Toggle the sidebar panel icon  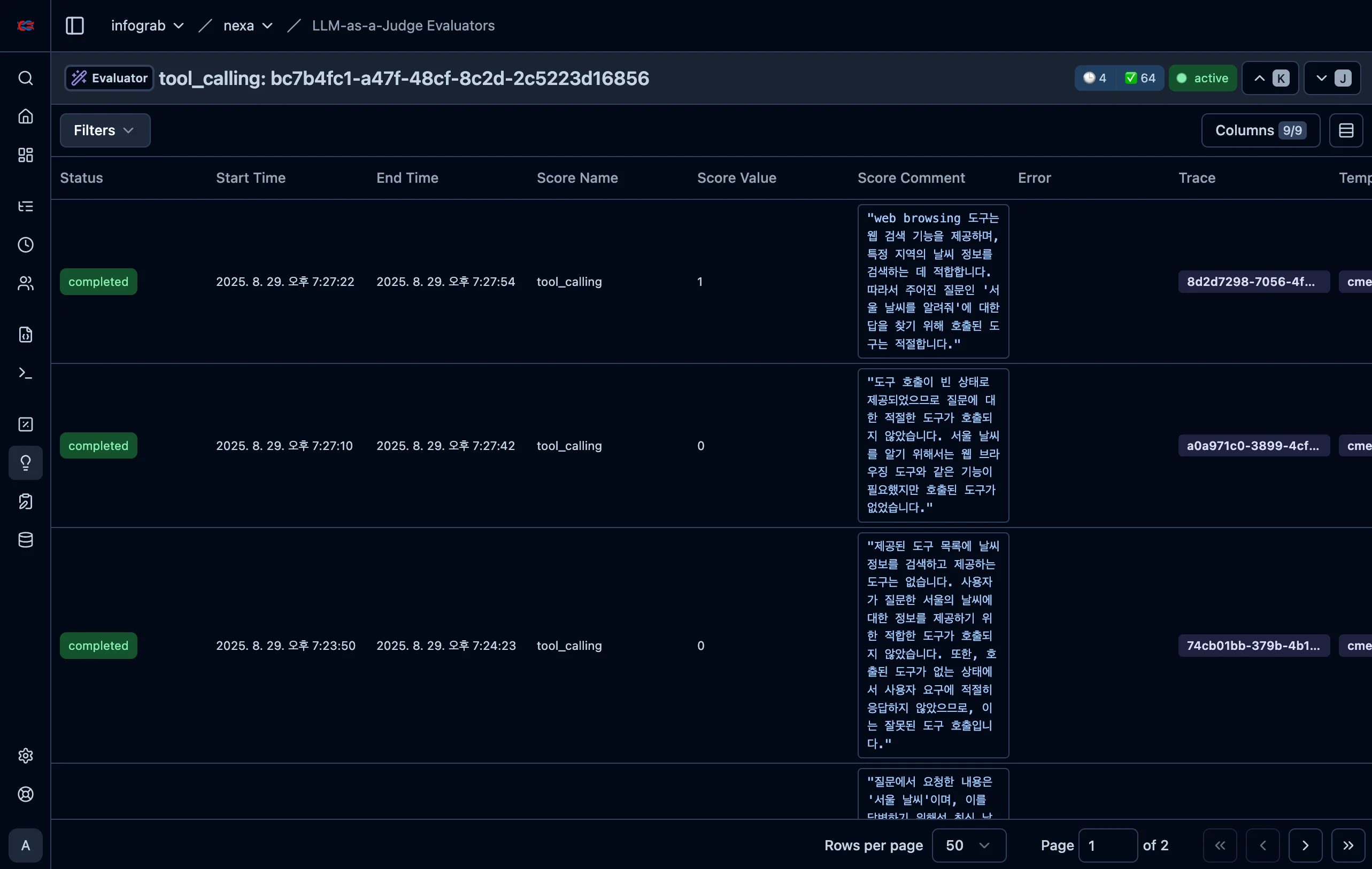click(x=75, y=26)
